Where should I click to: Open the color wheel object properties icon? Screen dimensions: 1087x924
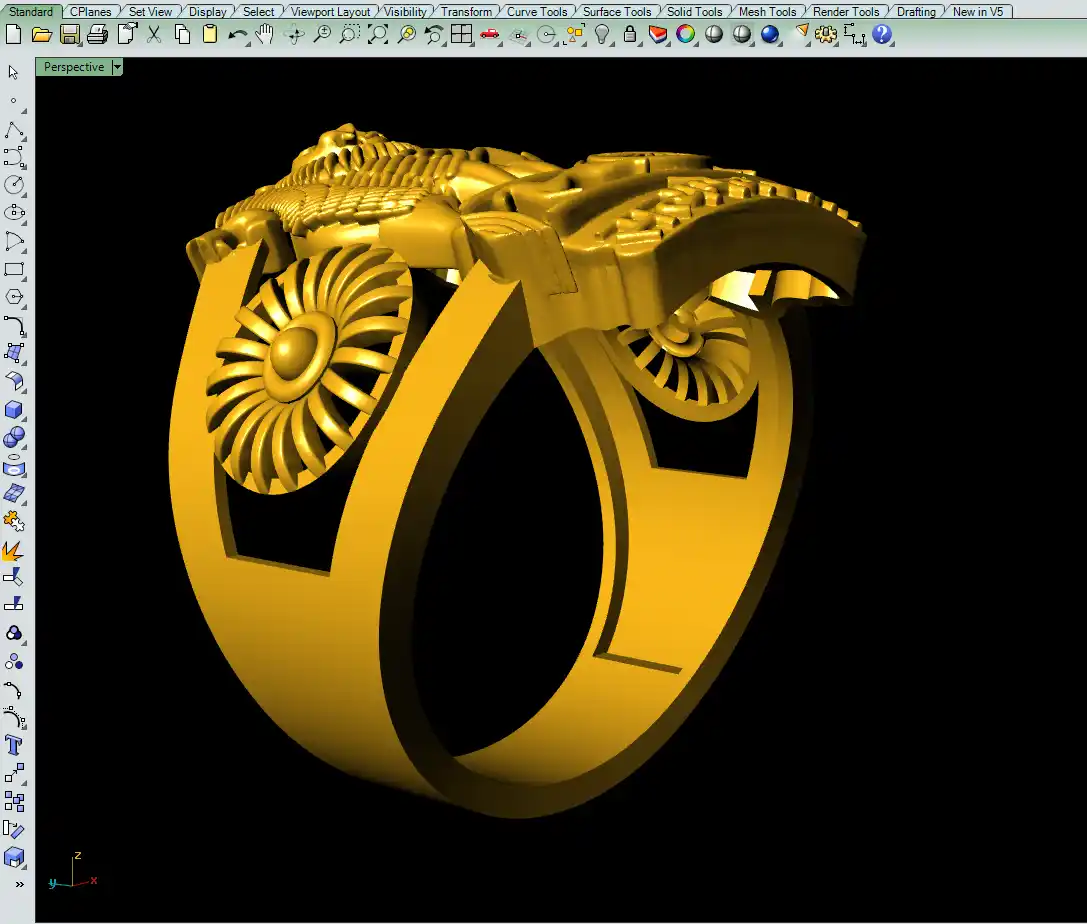click(x=685, y=35)
